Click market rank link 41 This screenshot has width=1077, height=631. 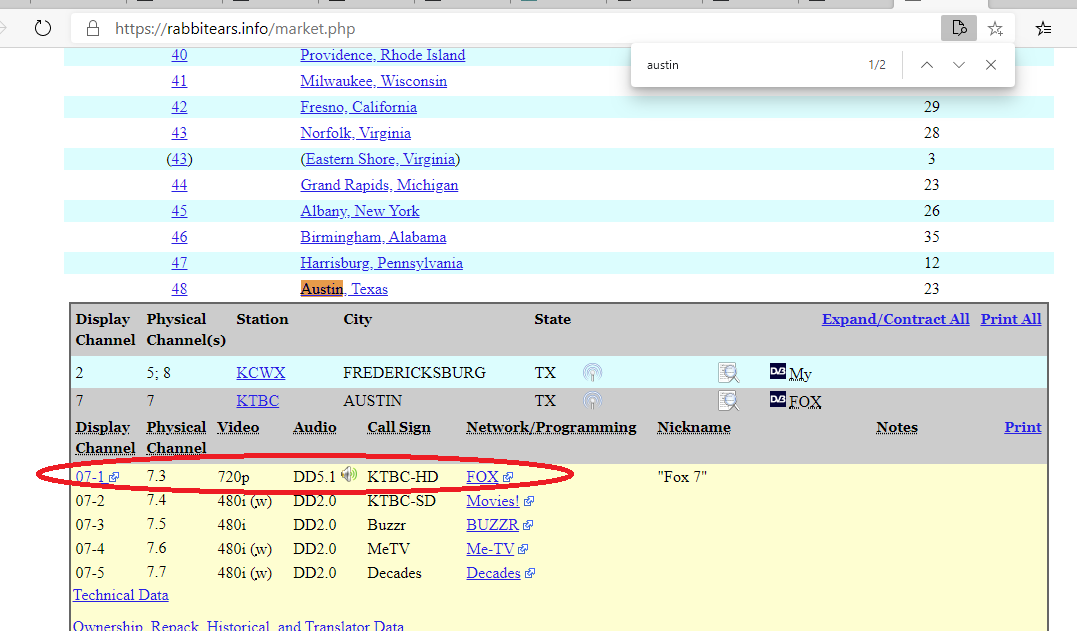coord(179,81)
